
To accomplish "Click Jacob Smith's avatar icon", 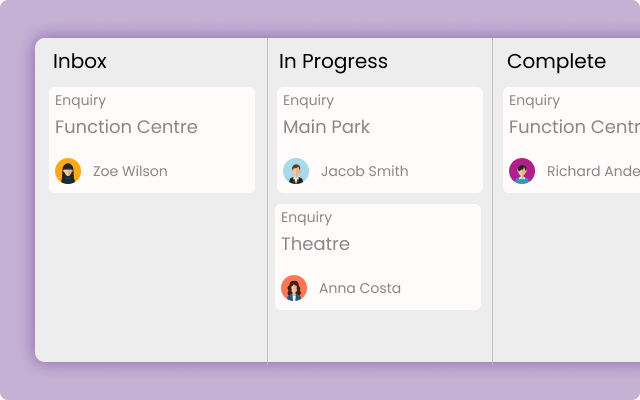I will (296, 171).
